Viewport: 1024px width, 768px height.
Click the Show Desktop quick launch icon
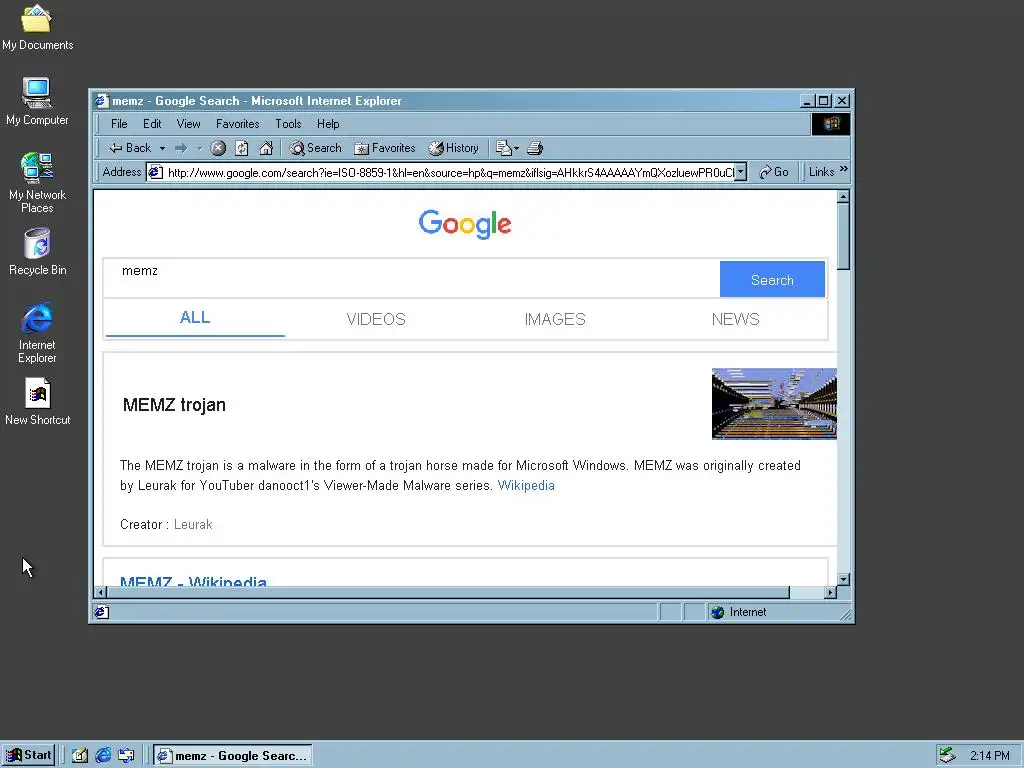click(x=80, y=756)
